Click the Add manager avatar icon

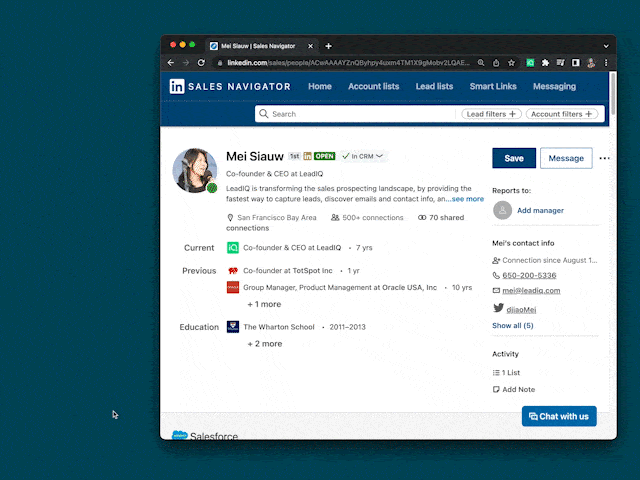coord(501,210)
